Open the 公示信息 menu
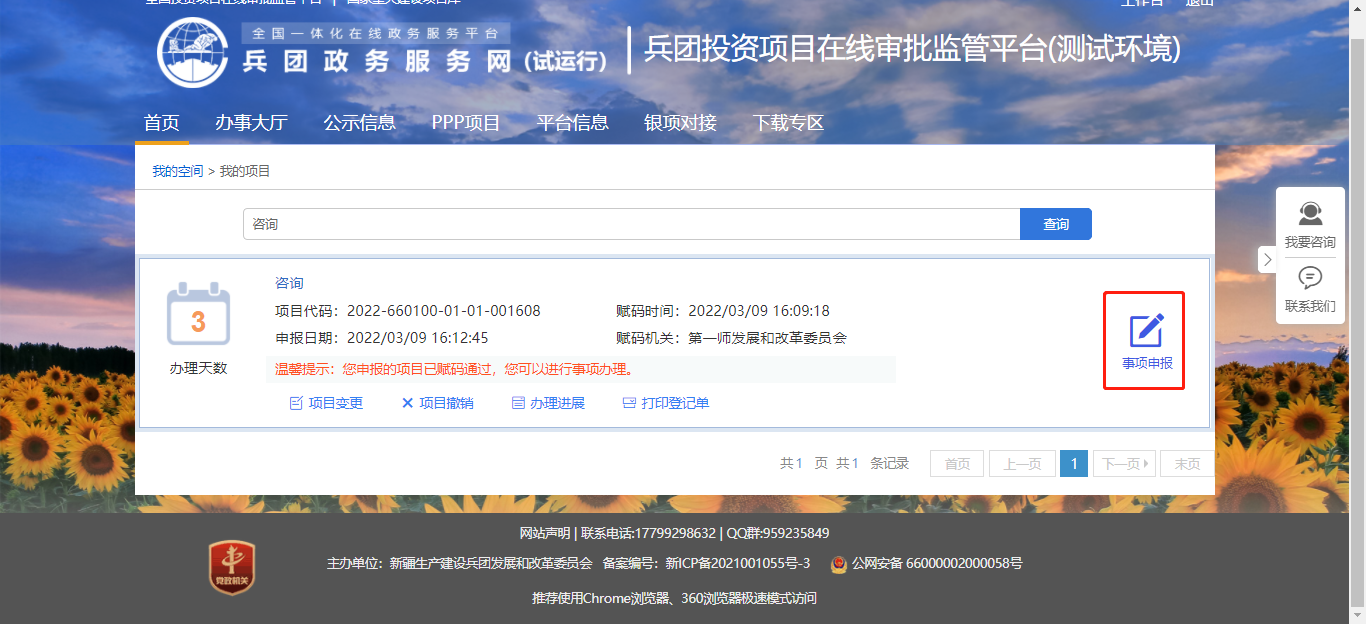 point(359,123)
